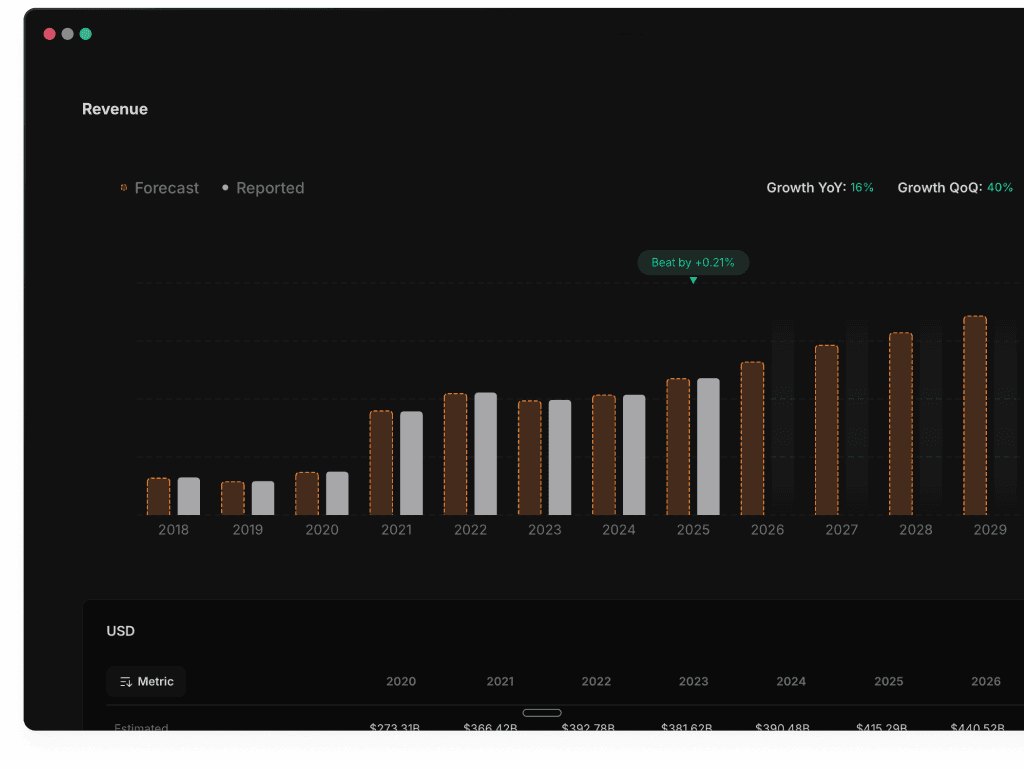
Task: Open the Metric dropdown button
Action: 146,682
